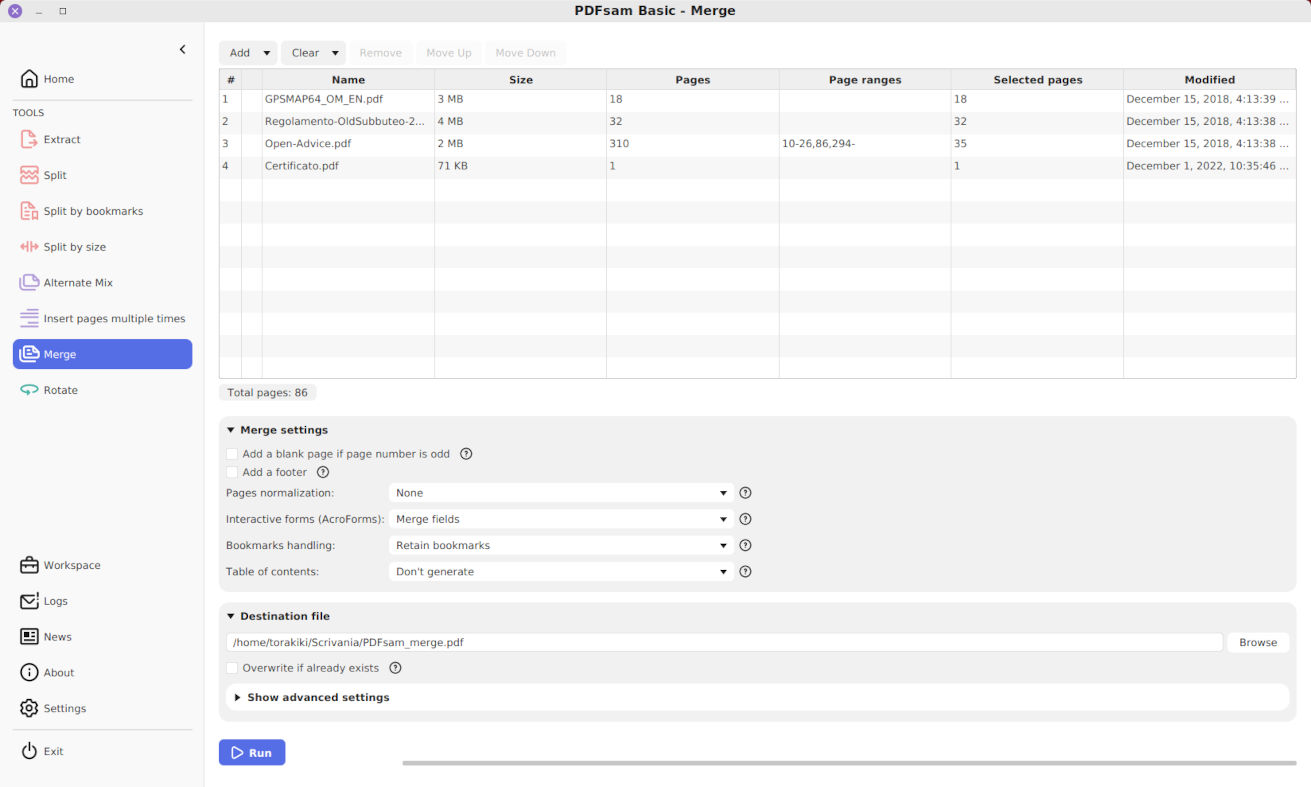Expand Show advanced settings
This screenshot has height=787, width=1311.
[x=319, y=697]
